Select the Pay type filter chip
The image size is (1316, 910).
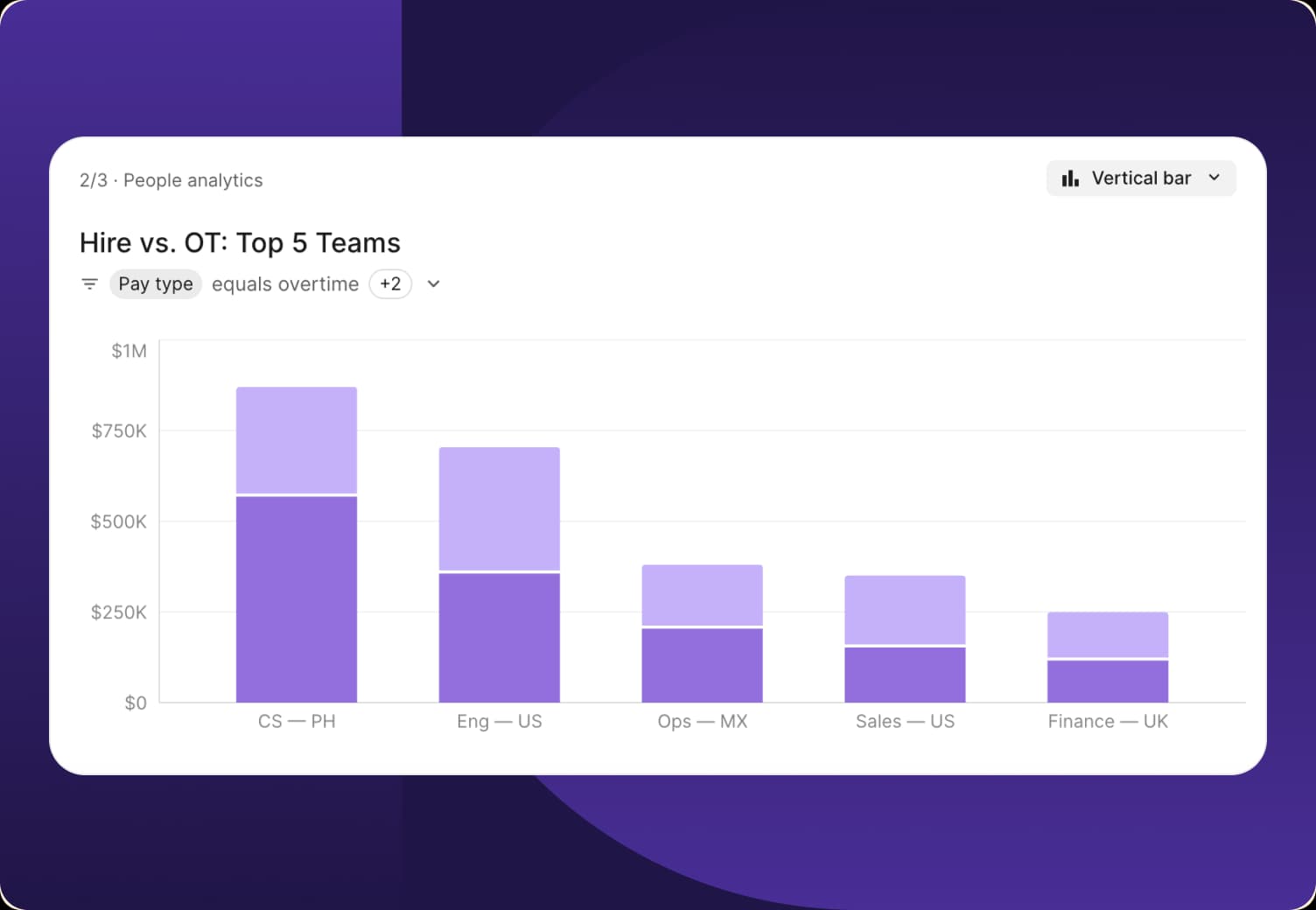click(156, 284)
